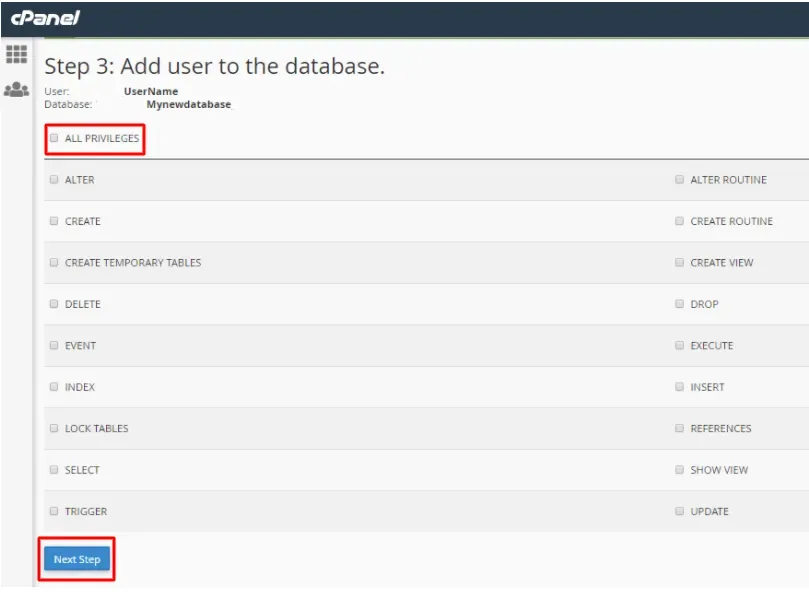809x598 pixels.
Task: Open the user manager people icon
Action: click(x=17, y=90)
